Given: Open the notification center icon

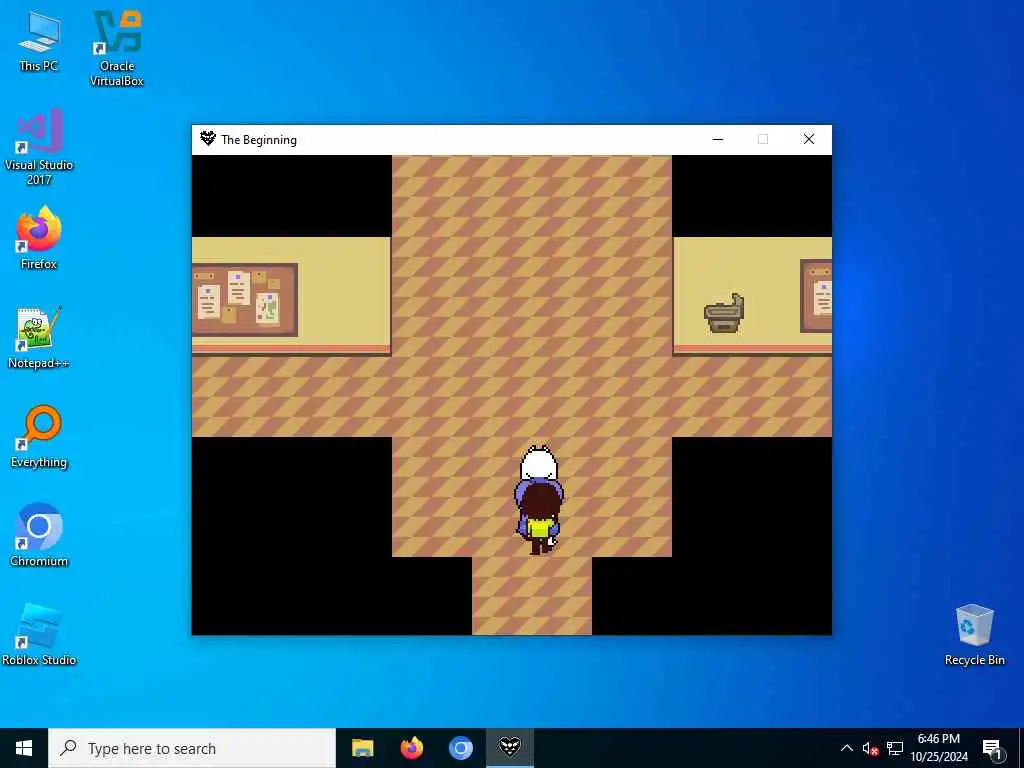Looking at the screenshot, I should (x=992, y=749).
